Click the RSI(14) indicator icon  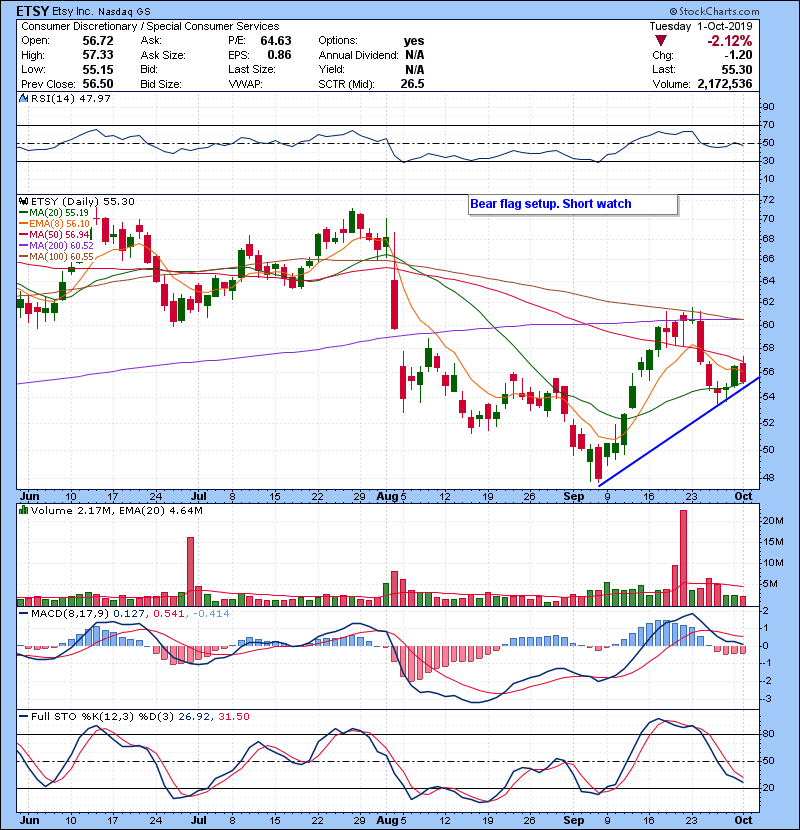tap(23, 98)
